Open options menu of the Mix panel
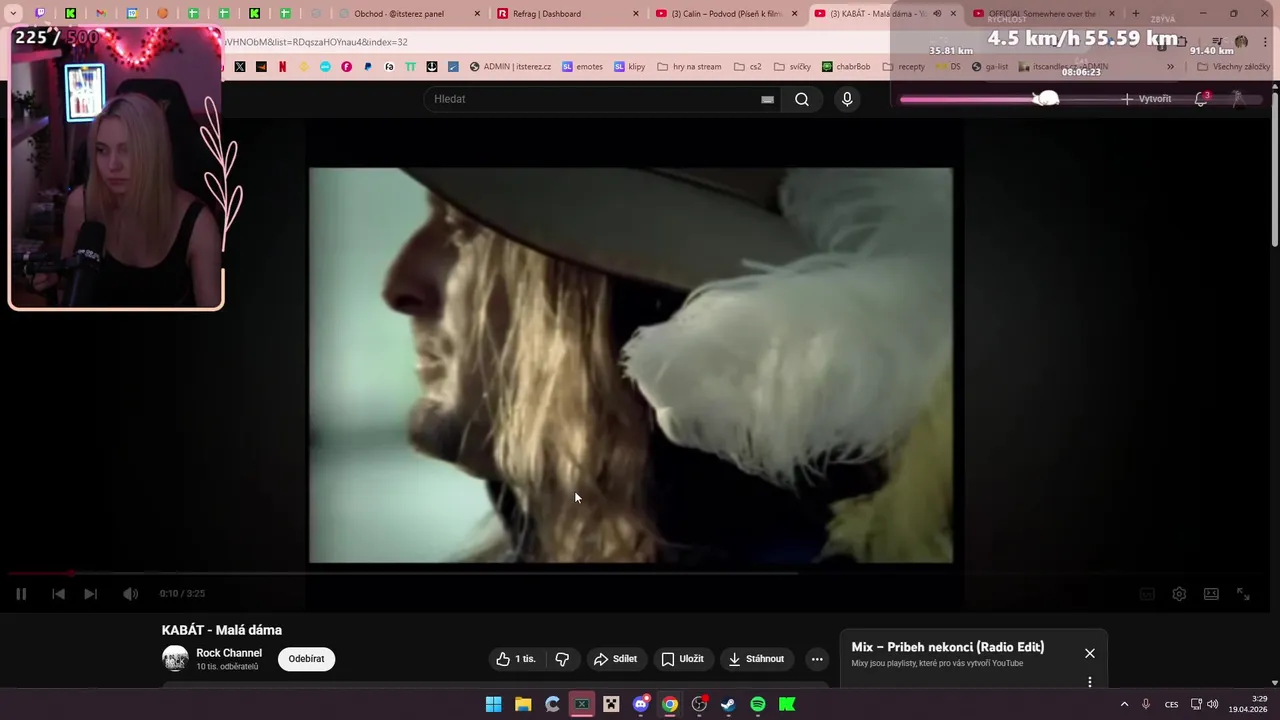 [1090, 682]
